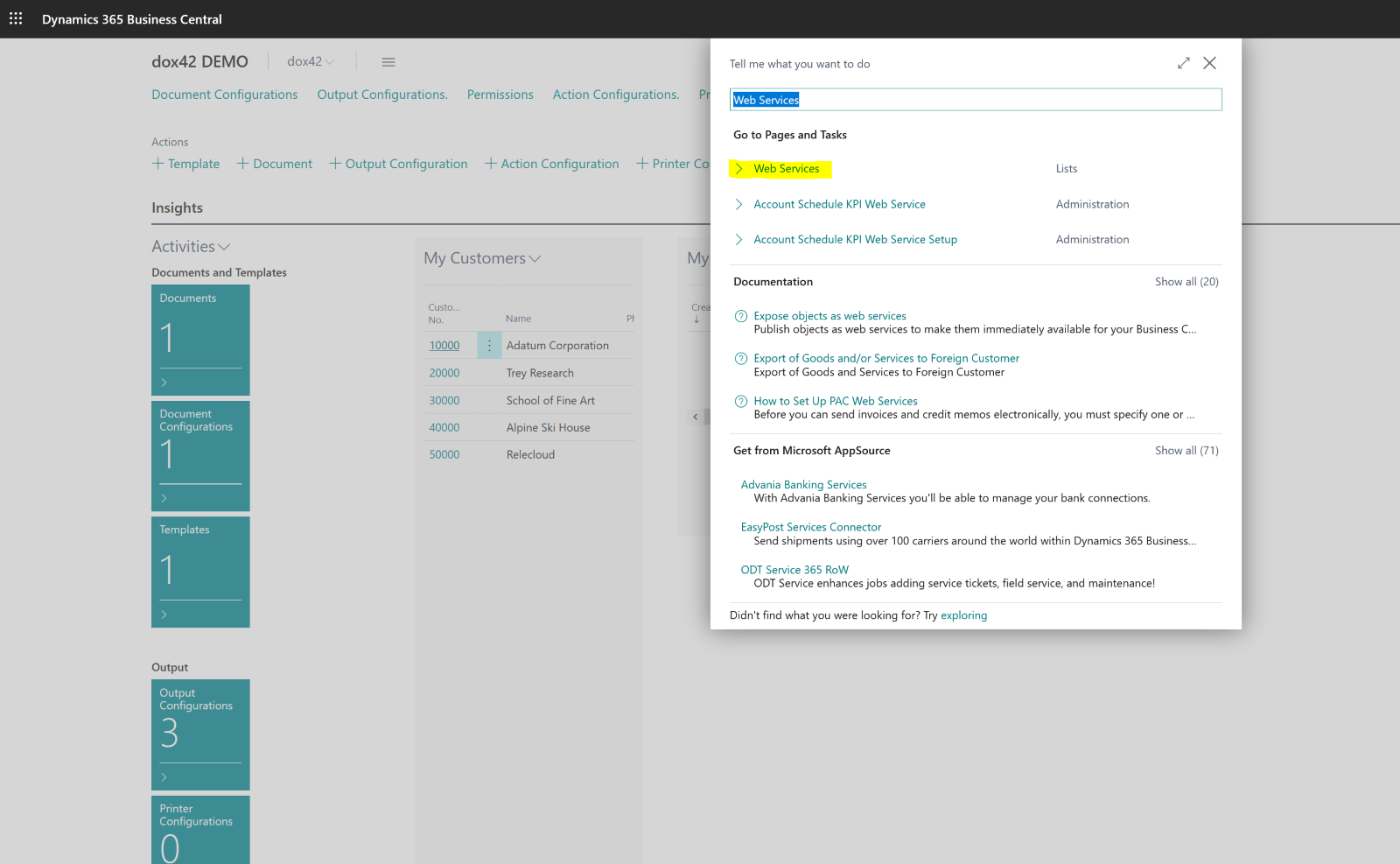Click the dox42 DEMO company title
The image size is (1400, 864).
[x=199, y=61]
